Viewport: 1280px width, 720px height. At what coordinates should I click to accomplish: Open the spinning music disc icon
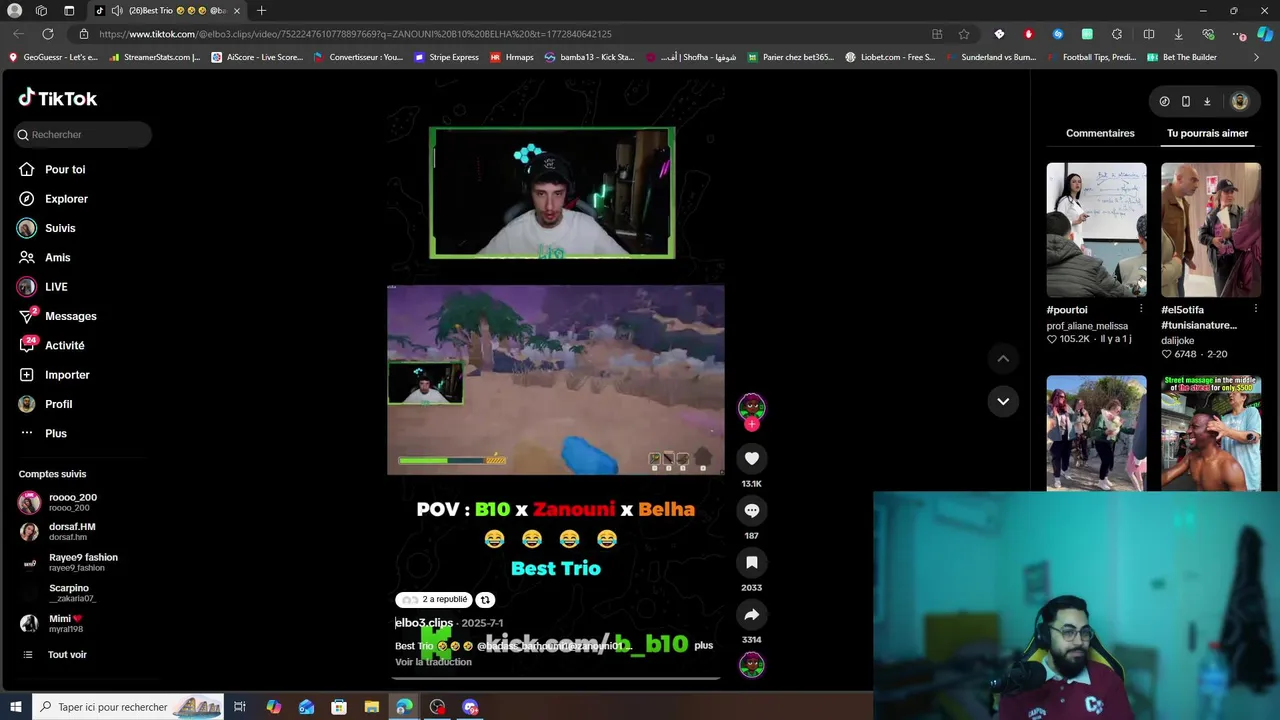click(x=752, y=664)
